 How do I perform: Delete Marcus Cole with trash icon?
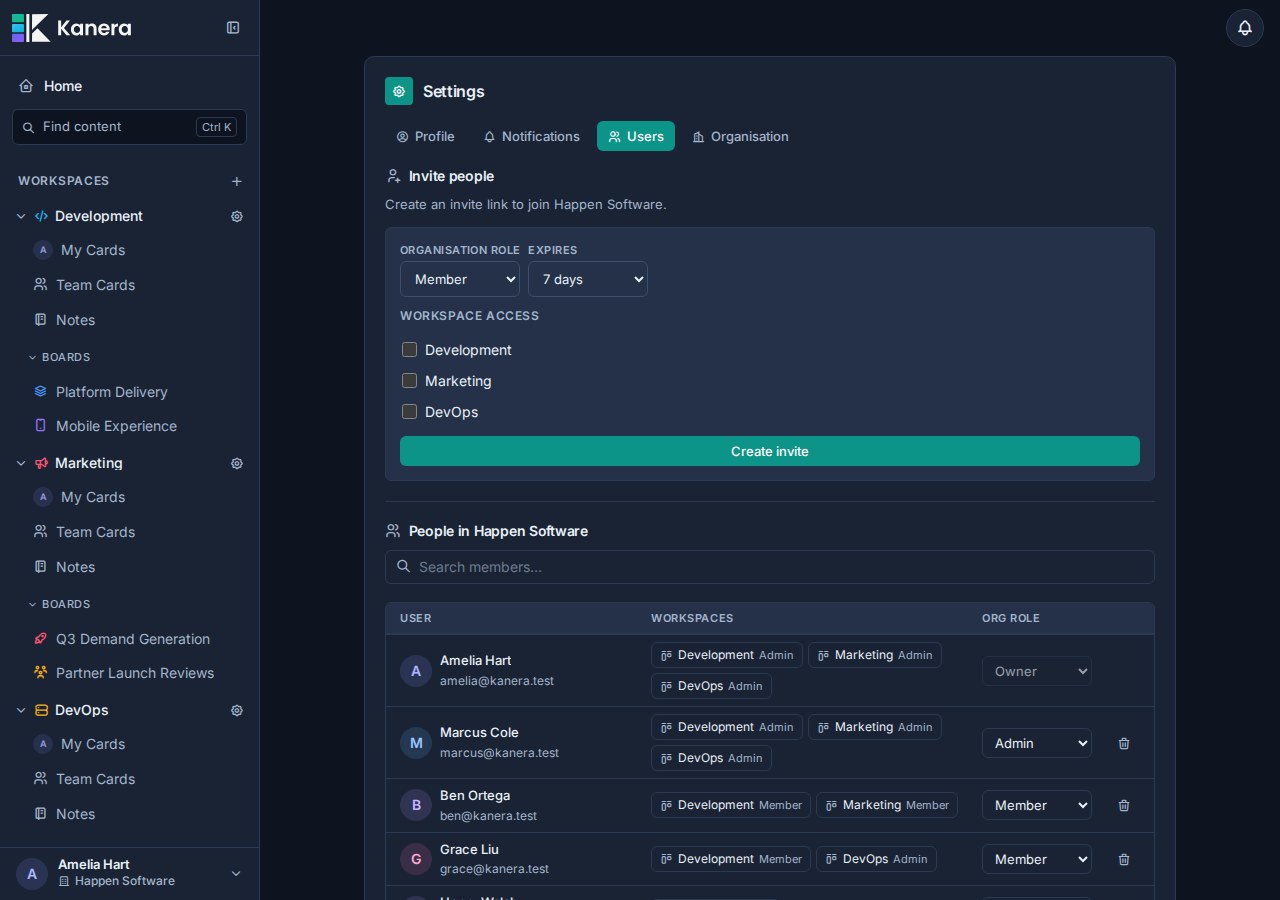(1124, 743)
